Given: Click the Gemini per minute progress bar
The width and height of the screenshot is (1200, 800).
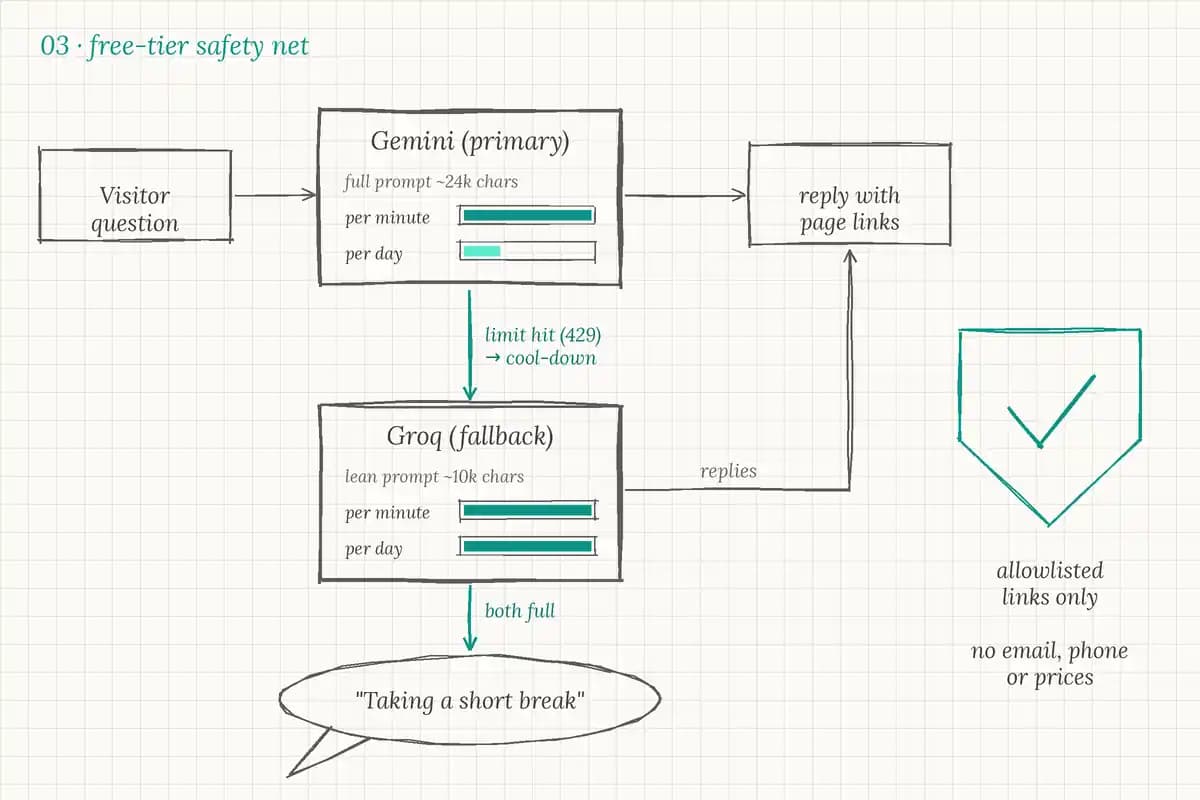Looking at the screenshot, I should point(527,215).
